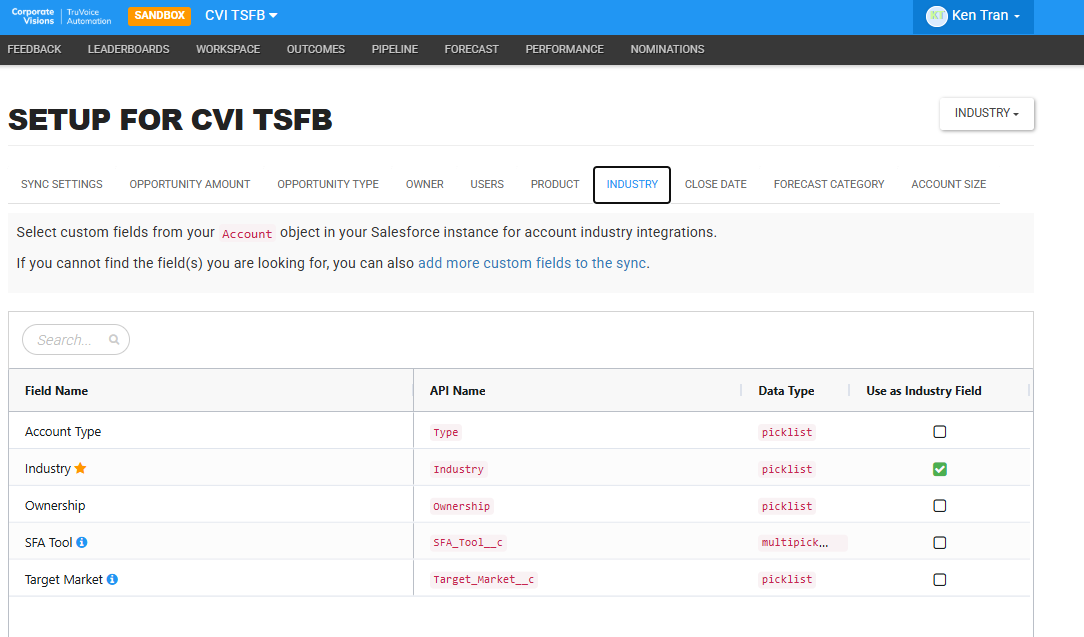This screenshot has height=637, width=1084.
Task: Open the Forecast Category tab
Action: click(829, 185)
